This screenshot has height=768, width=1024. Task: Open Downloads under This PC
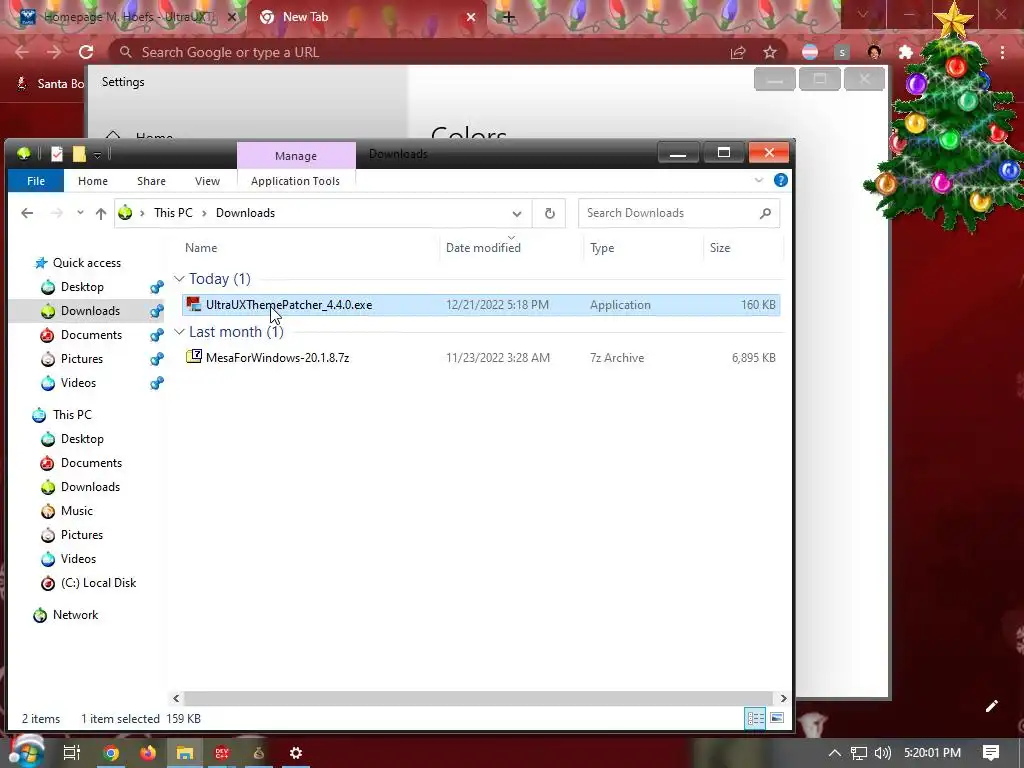click(90, 487)
